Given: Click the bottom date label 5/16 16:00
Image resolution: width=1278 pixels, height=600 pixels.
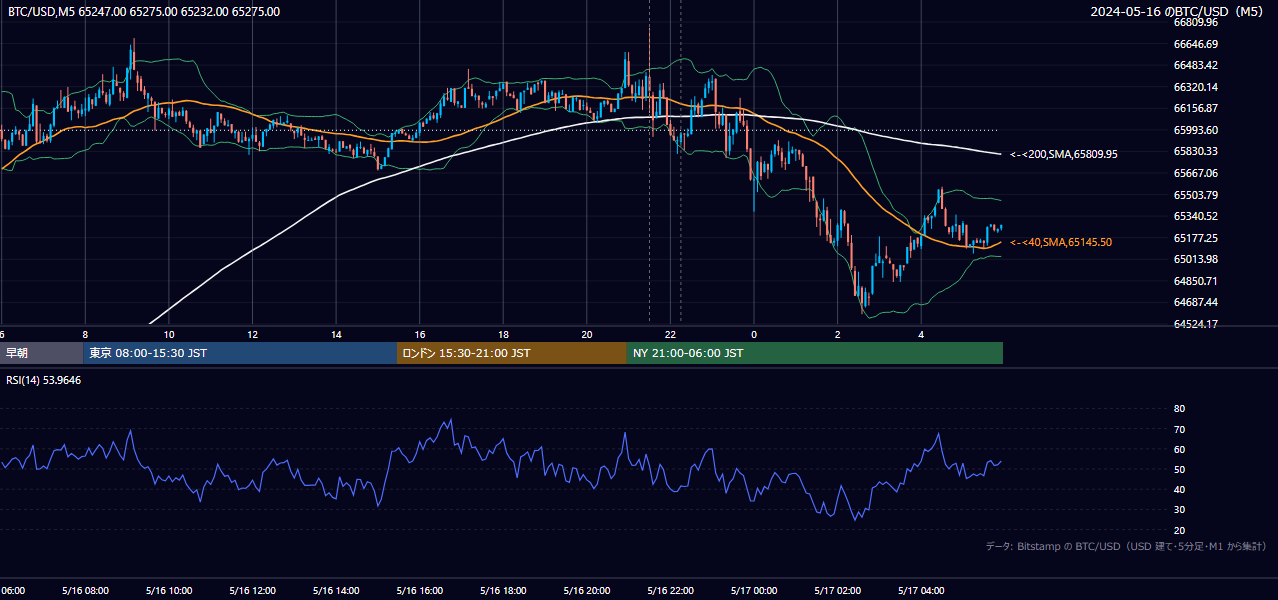Looking at the screenshot, I should (x=420, y=591).
